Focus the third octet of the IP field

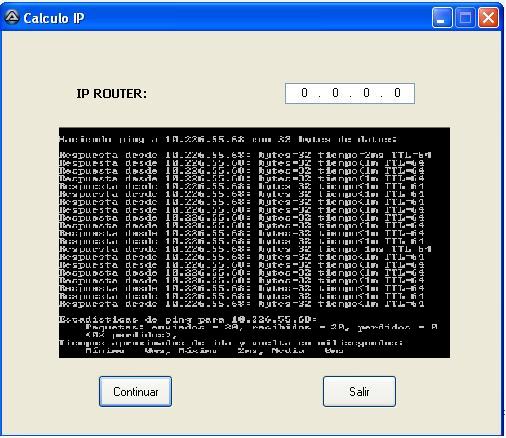point(366,93)
